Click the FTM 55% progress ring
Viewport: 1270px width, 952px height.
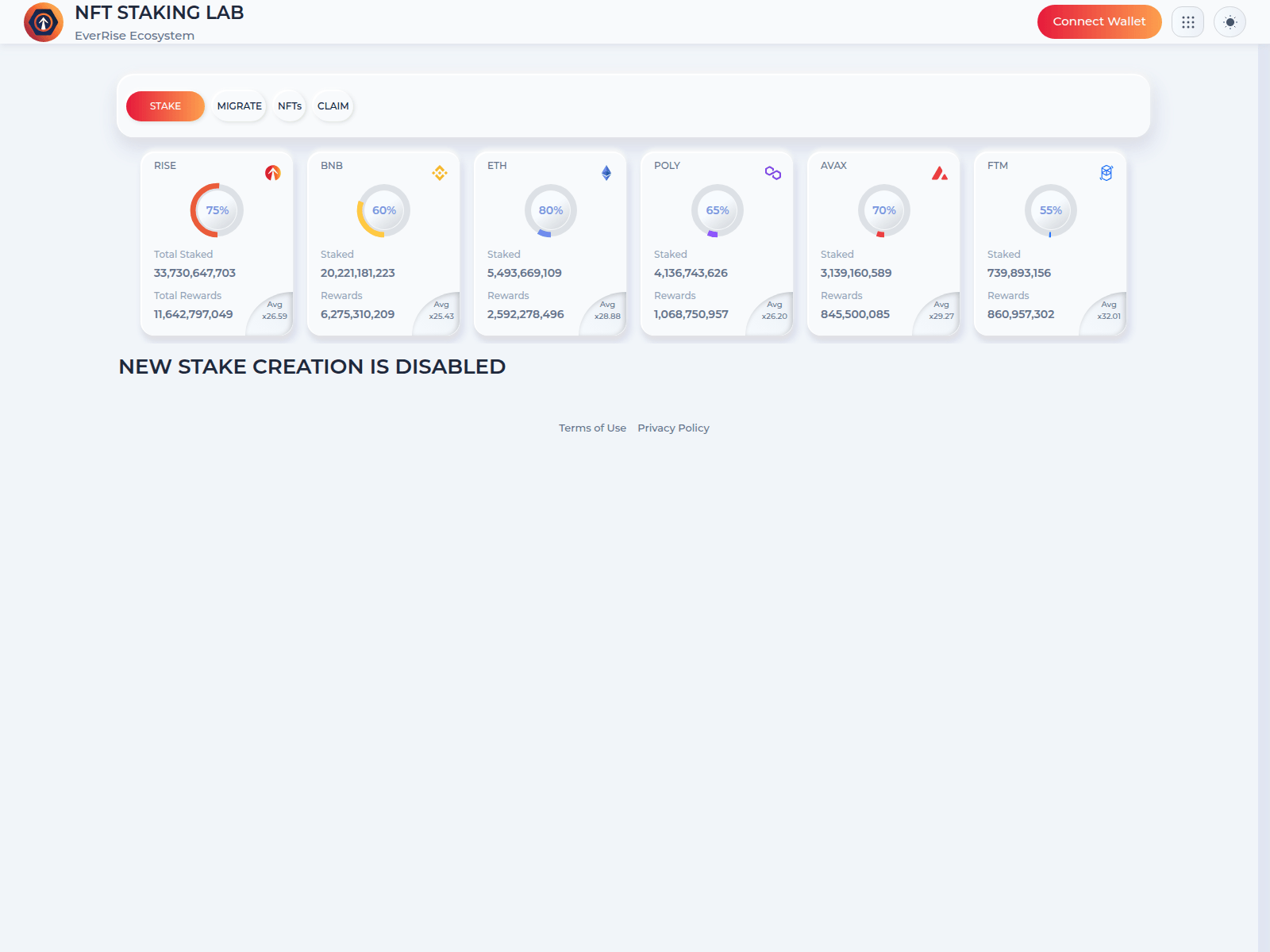(1050, 210)
